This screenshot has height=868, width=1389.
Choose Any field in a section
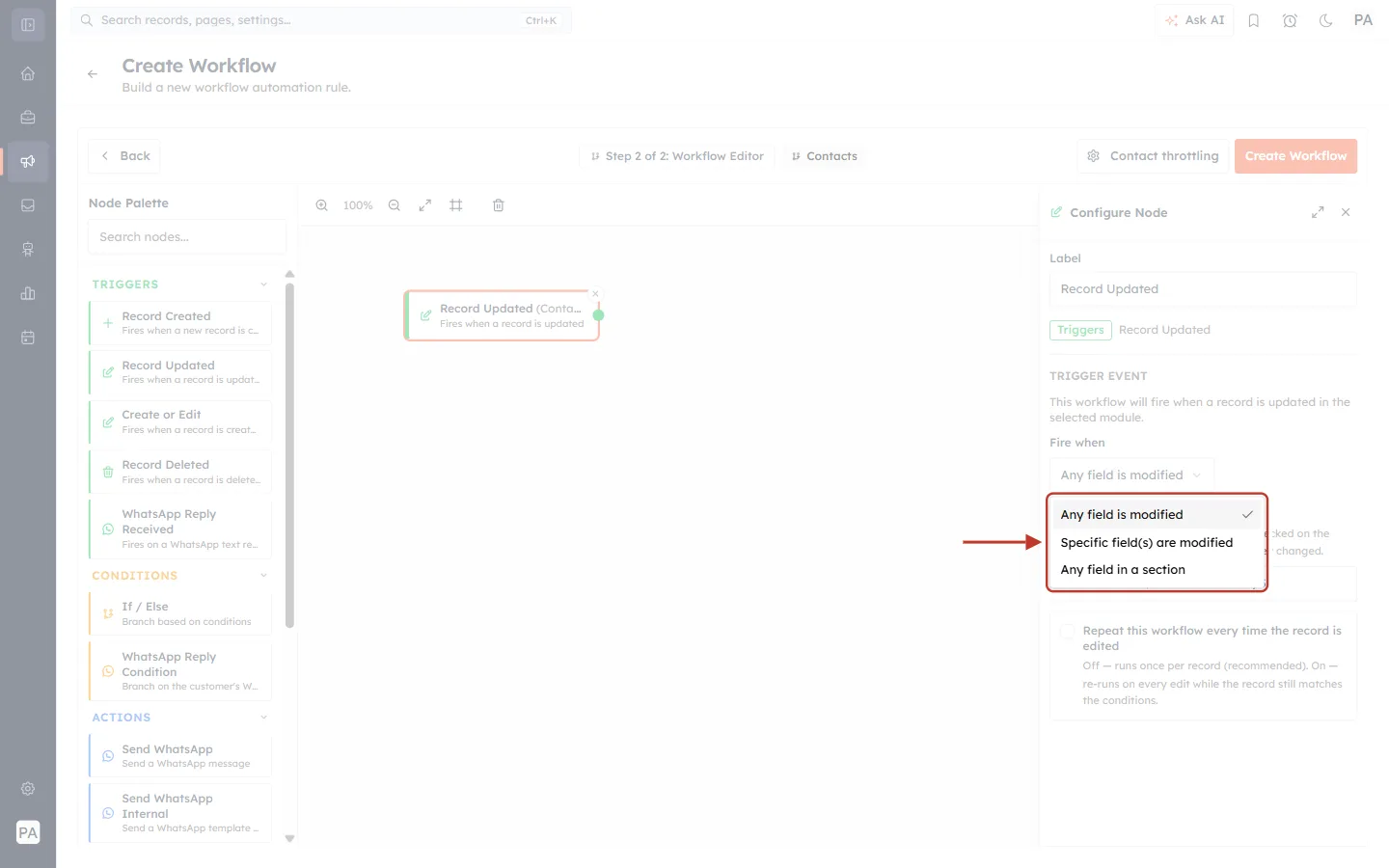point(1157,570)
